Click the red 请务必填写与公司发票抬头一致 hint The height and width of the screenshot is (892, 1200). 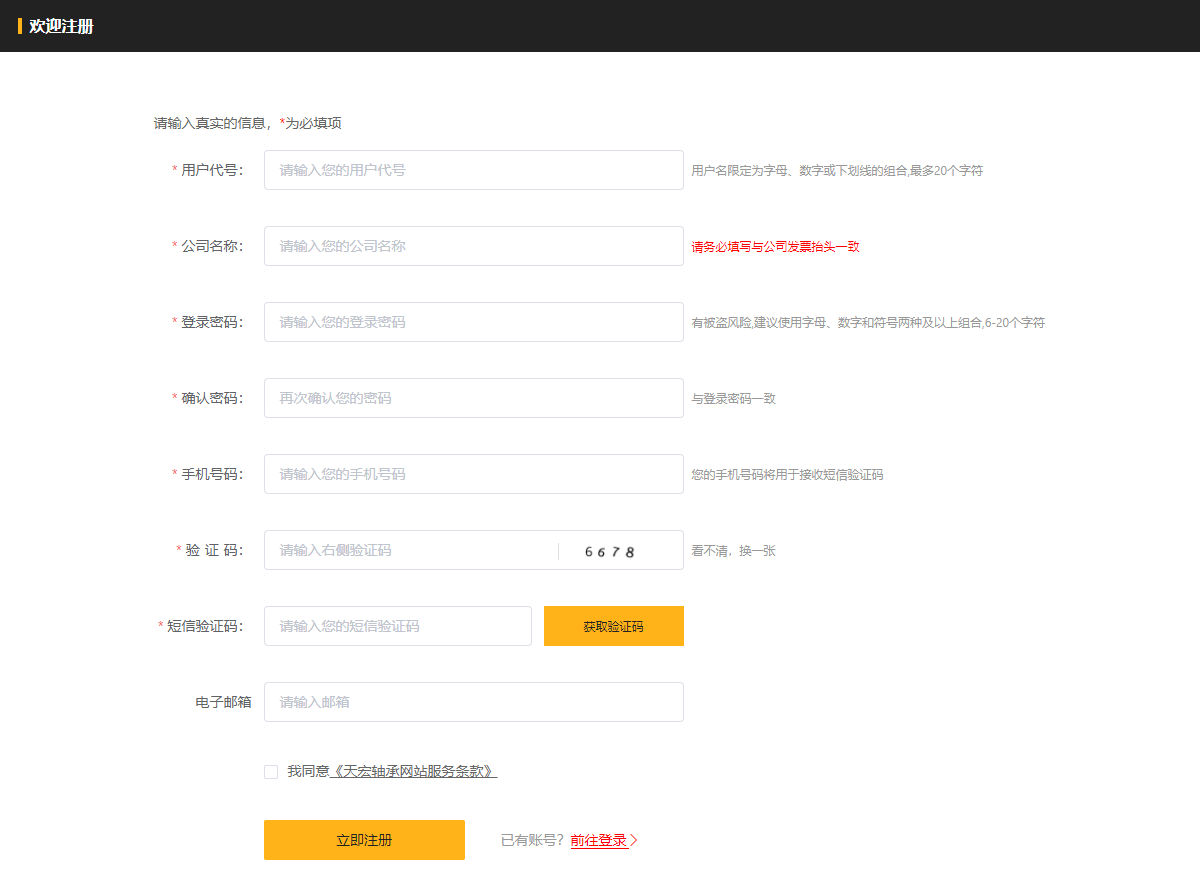click(x=775, y=247)
